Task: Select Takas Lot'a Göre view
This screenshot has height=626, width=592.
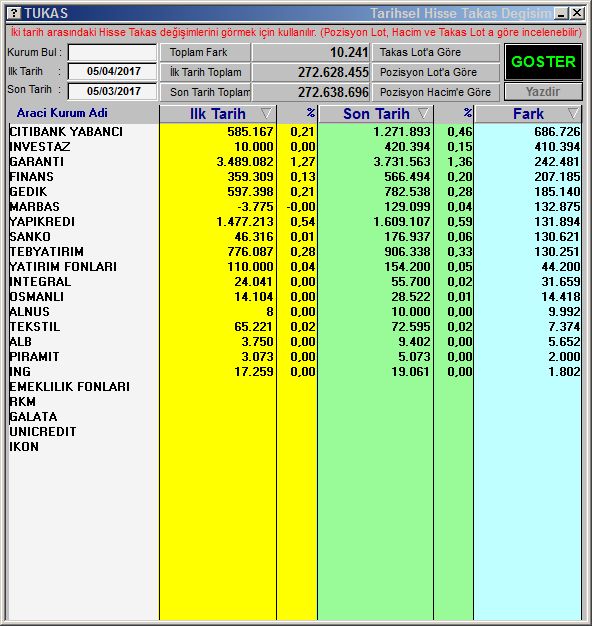Action: 436,52
